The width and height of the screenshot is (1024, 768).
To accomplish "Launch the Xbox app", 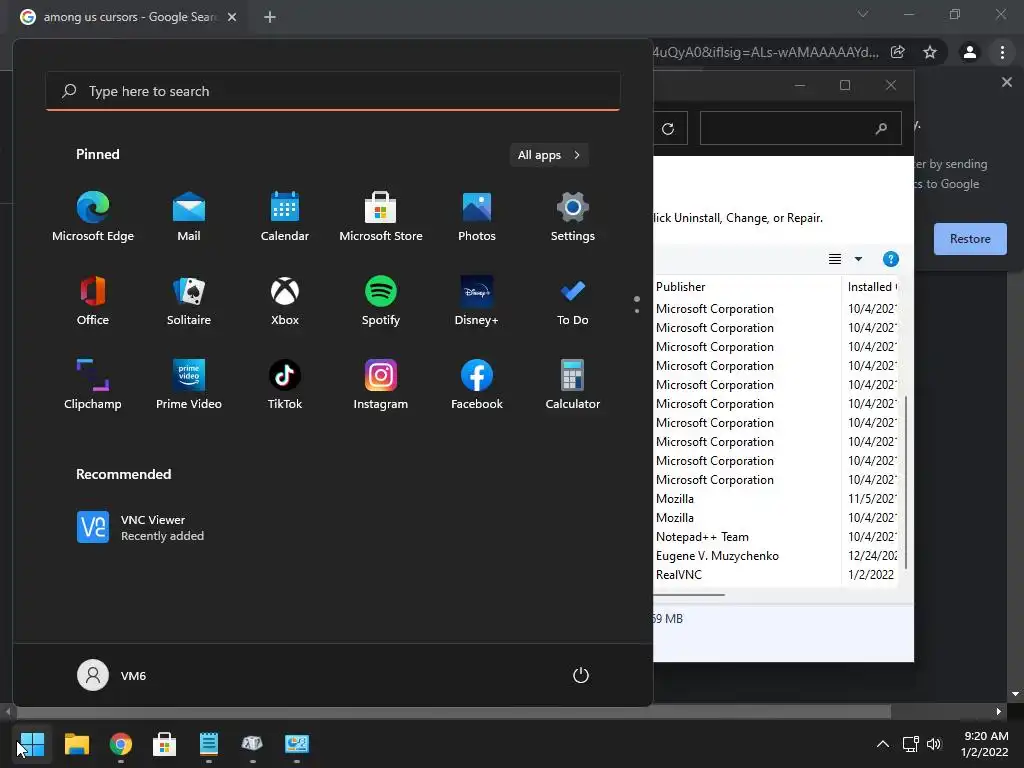I will tap(285, 301).
